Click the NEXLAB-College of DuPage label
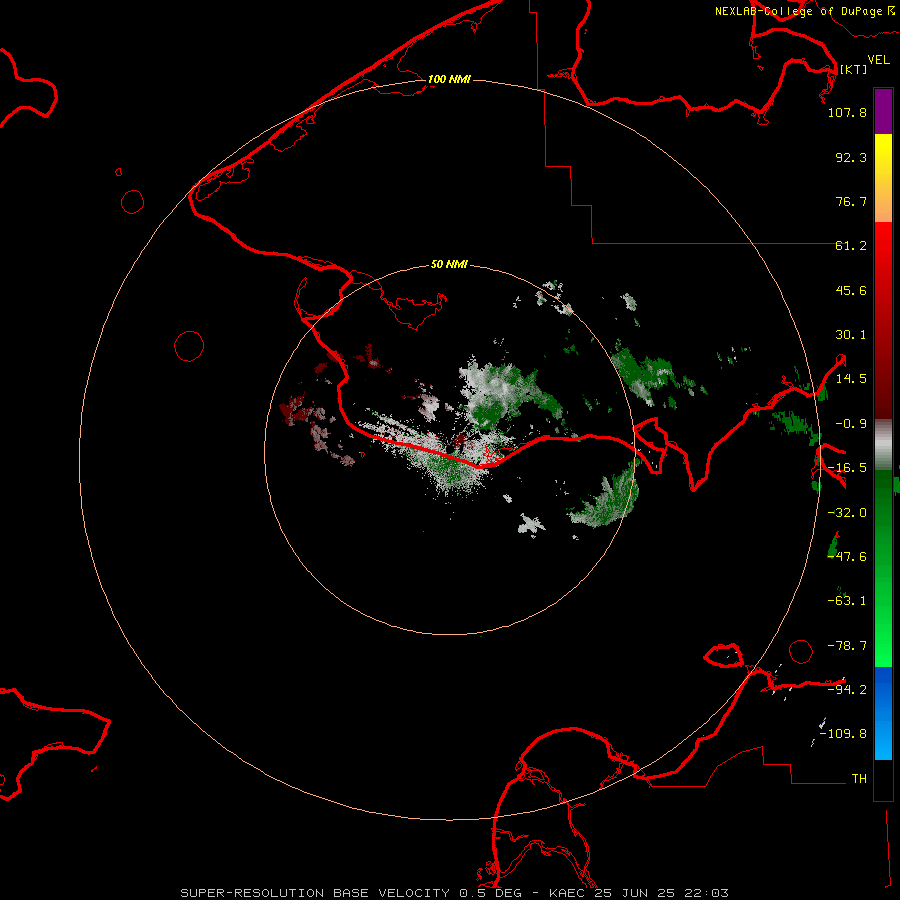900x900 pixels. [x=805, y=11]
